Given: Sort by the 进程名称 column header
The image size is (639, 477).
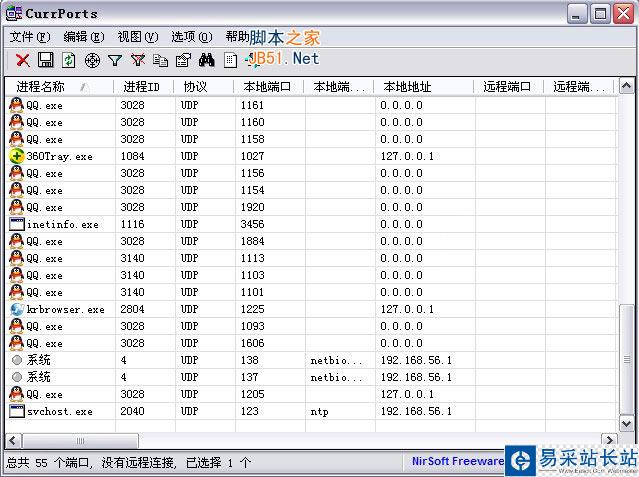Looking at the screenshot, I should click(x=59, y=86).
